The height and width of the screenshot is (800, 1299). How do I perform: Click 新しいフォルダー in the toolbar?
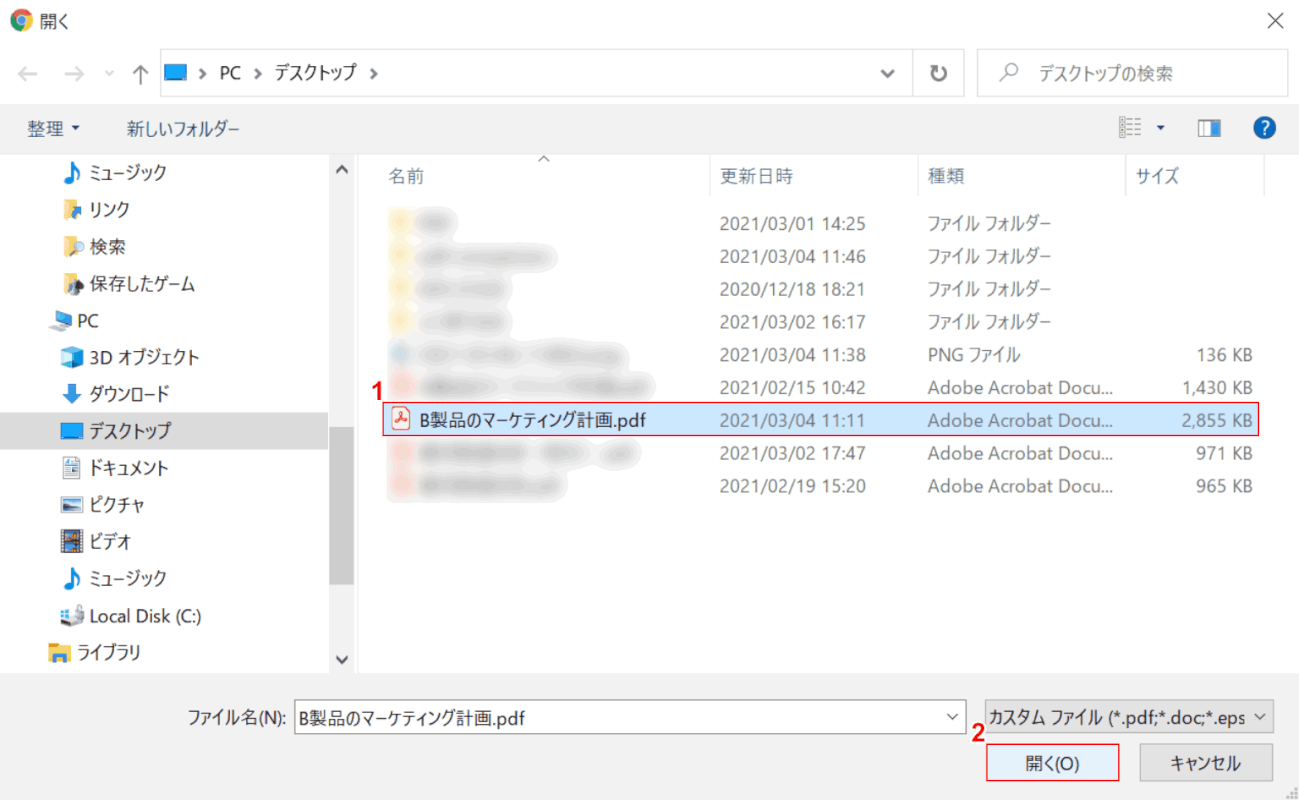tap(183, 129)
